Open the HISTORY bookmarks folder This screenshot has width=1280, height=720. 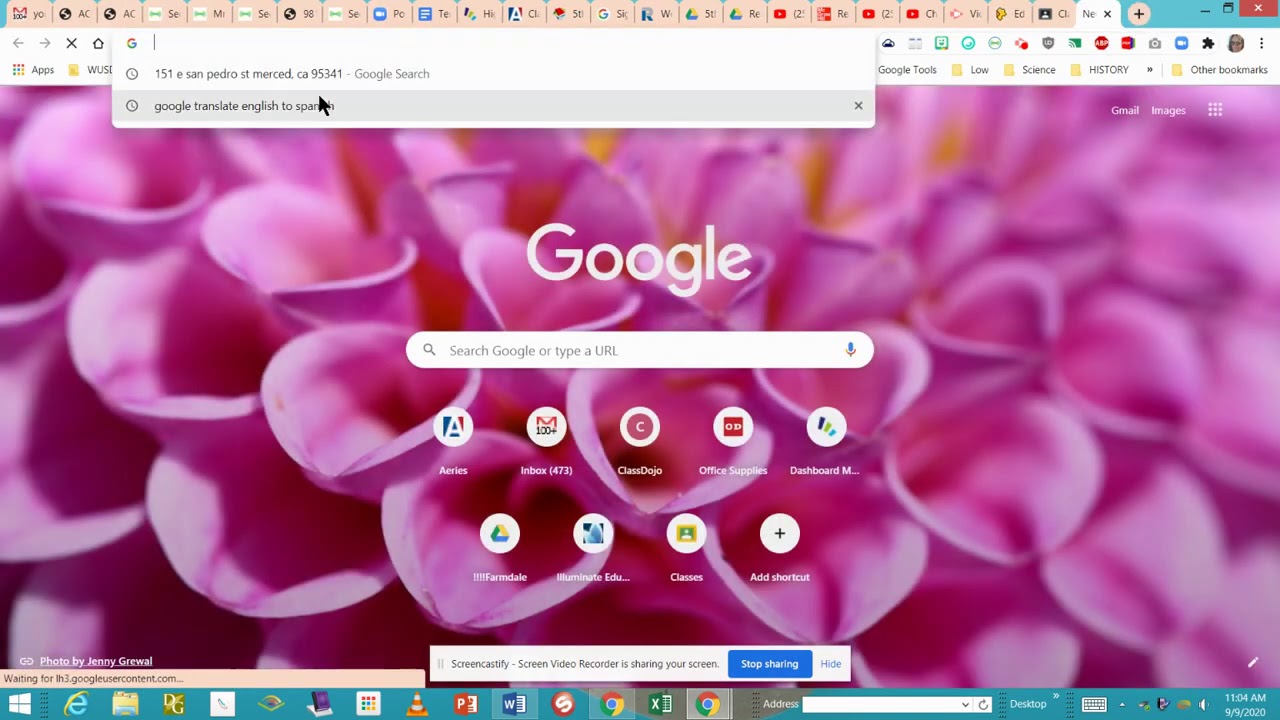(x=1099, y=70)
